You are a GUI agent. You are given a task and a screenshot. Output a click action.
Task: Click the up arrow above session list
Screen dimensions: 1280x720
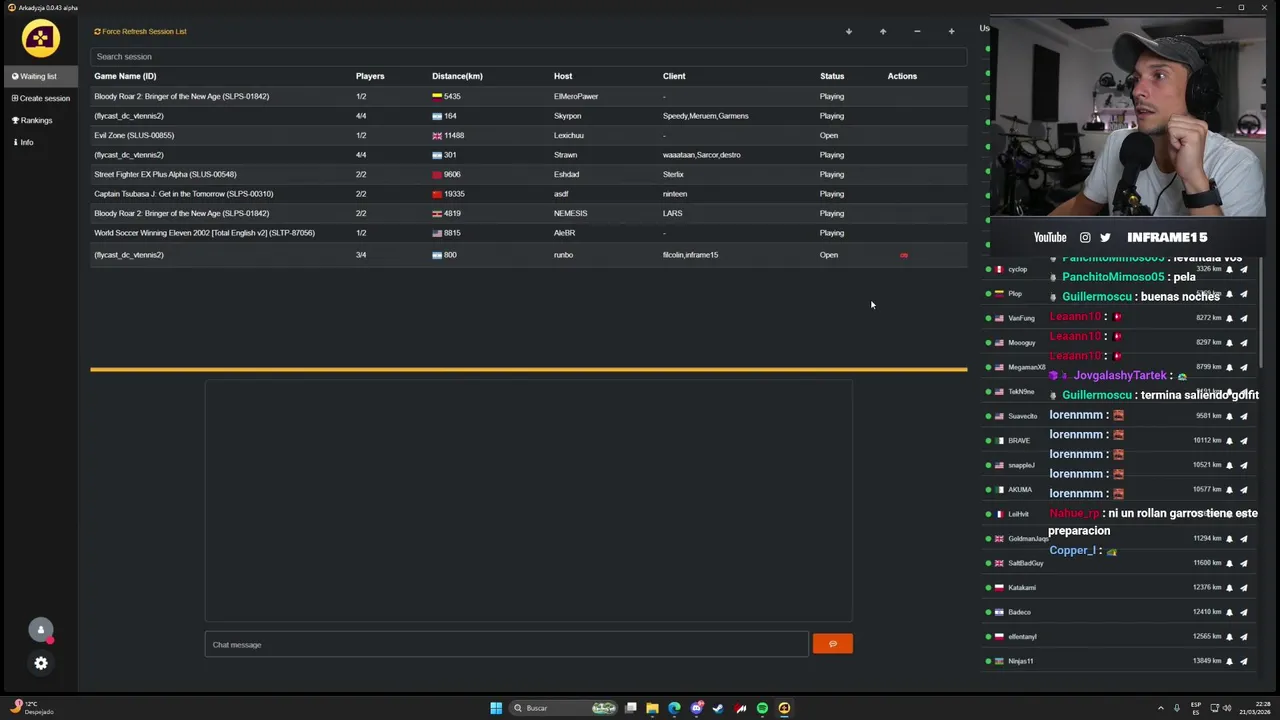[x=883, y=31]
